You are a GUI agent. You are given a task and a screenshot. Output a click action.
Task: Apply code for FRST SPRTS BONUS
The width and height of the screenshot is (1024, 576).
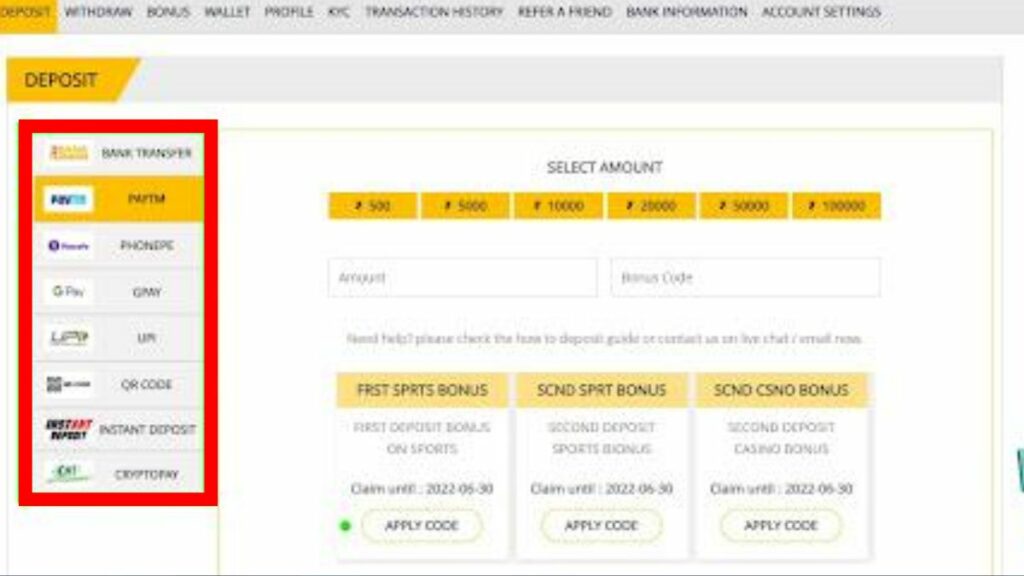422,526
